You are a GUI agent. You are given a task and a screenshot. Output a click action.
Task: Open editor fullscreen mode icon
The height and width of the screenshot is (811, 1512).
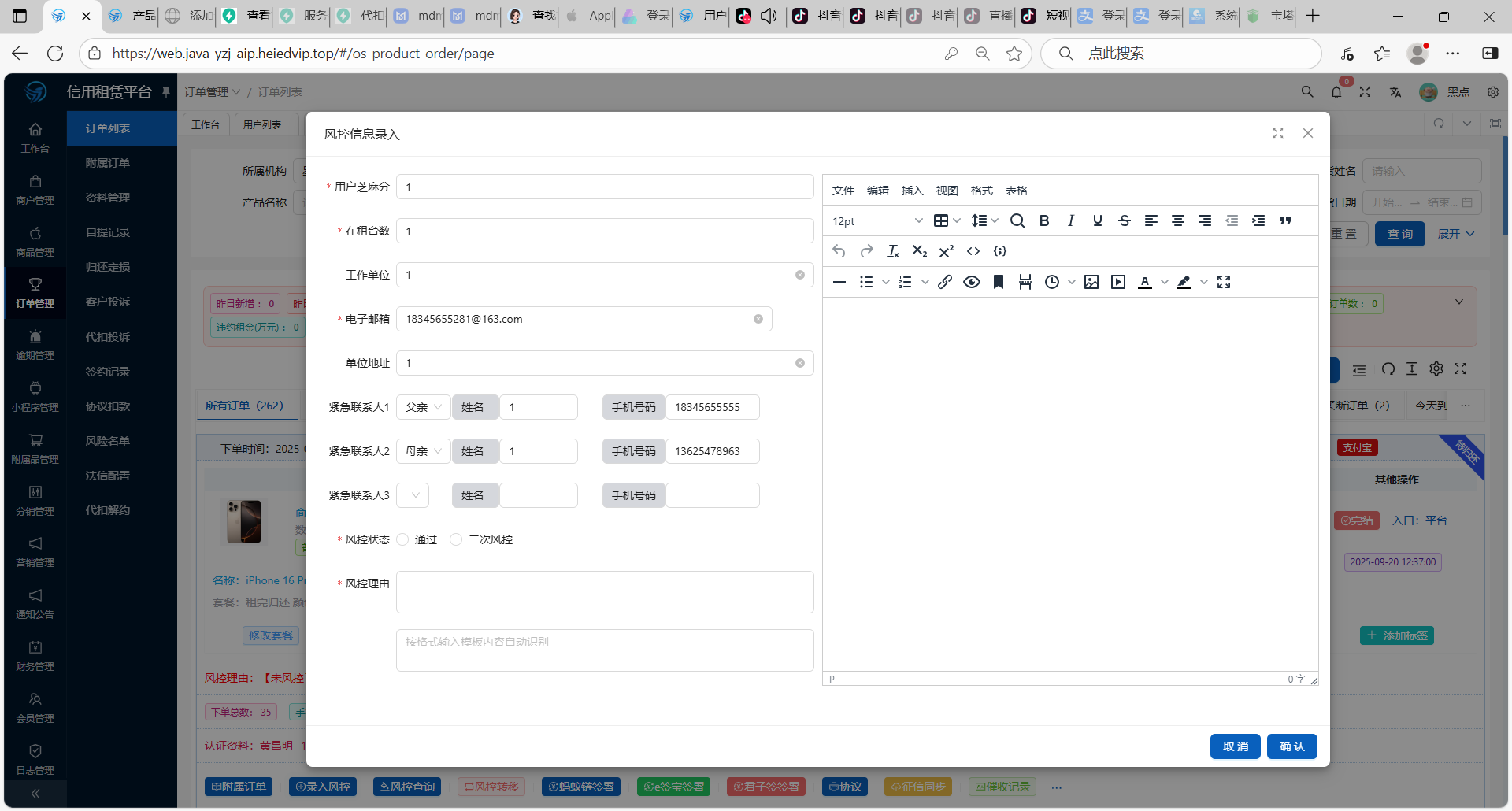(1224, 282)
